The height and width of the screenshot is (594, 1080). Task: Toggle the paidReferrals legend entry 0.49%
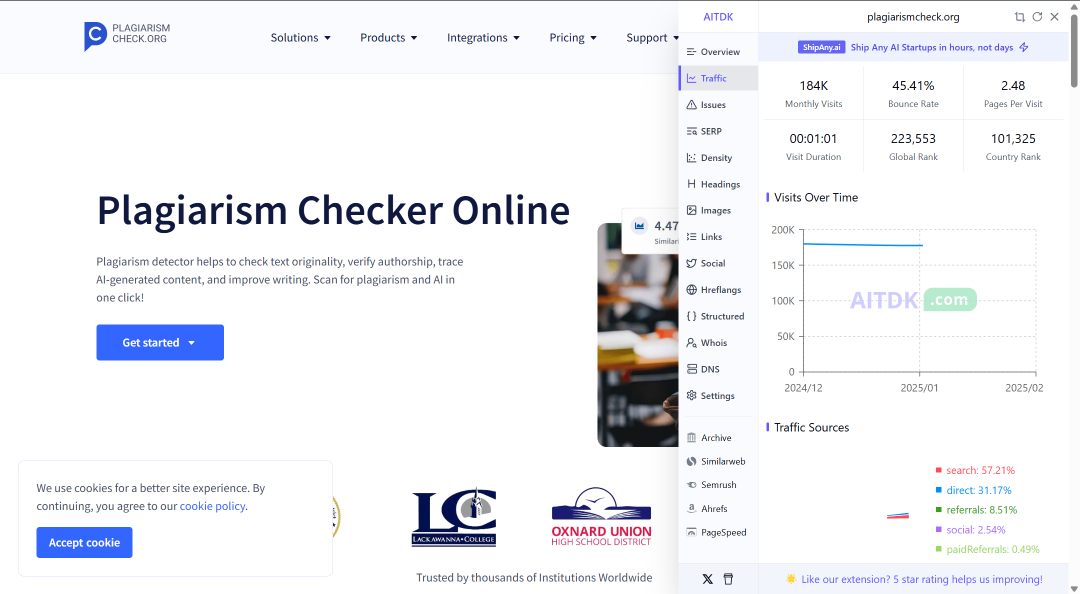point(987,549)
